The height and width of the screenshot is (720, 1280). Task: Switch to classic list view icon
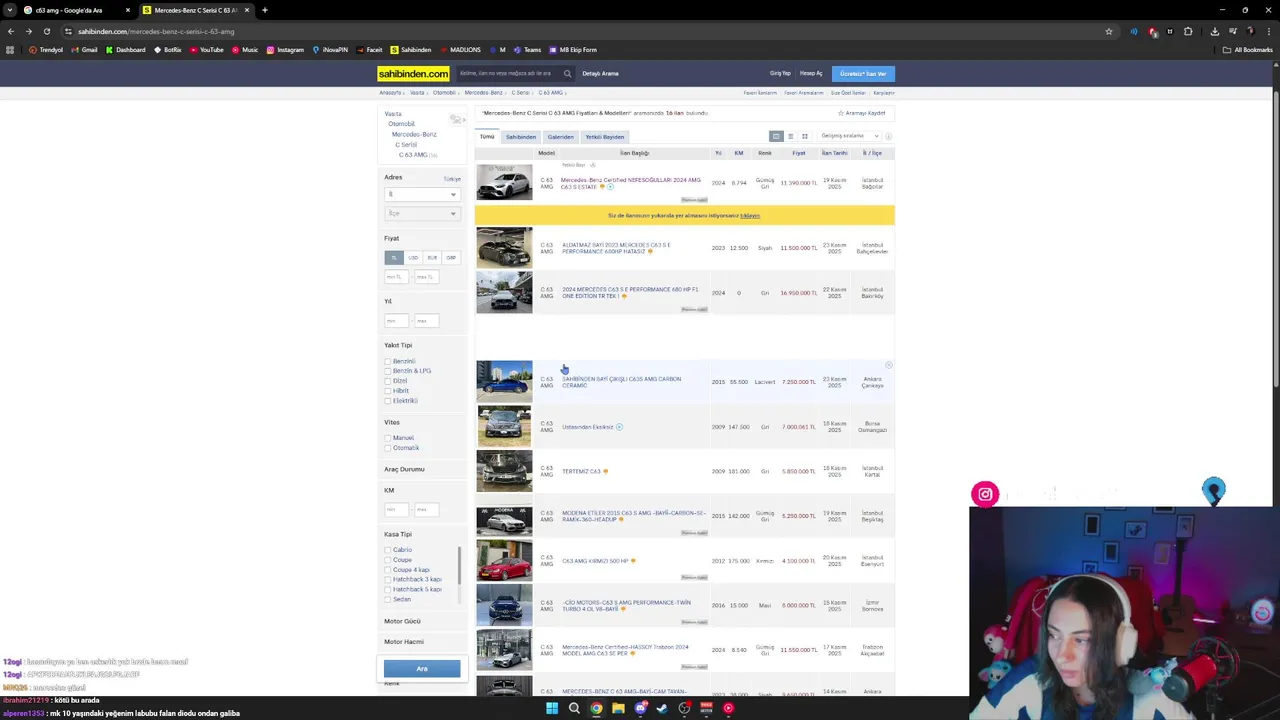point(776,136)
